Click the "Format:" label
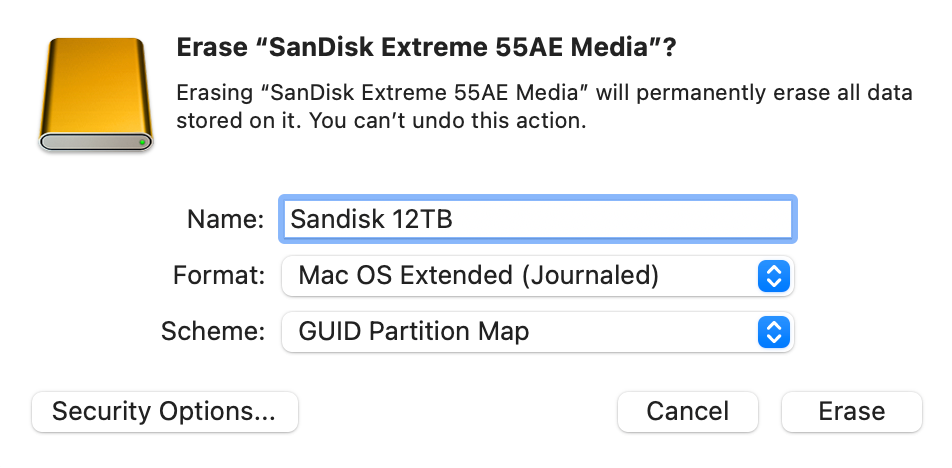The height and width of the screenshot is (468, 952). tap(219, 276)
